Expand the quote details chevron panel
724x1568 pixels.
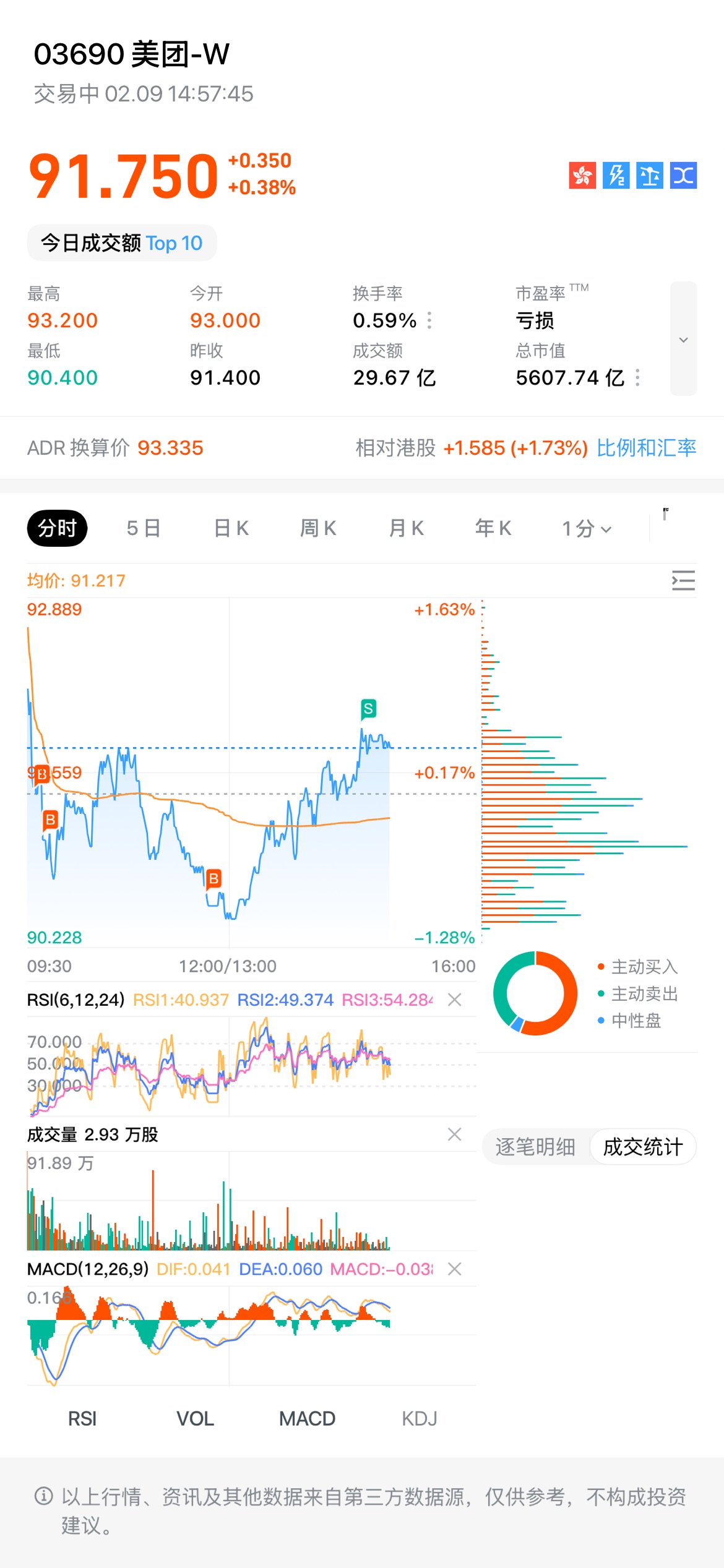[683, 339]
